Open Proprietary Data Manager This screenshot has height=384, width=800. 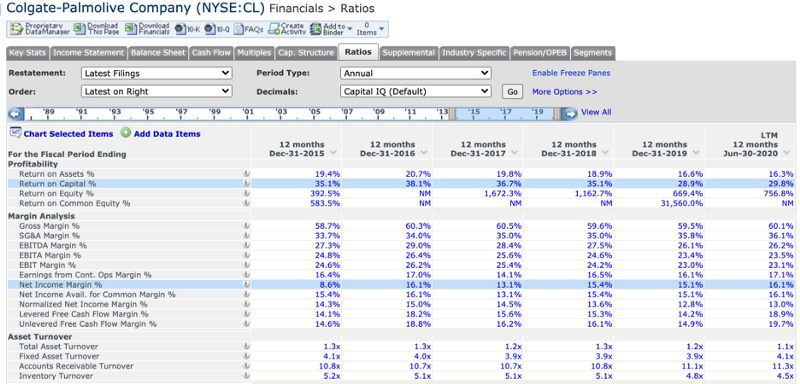click(40, 29)
